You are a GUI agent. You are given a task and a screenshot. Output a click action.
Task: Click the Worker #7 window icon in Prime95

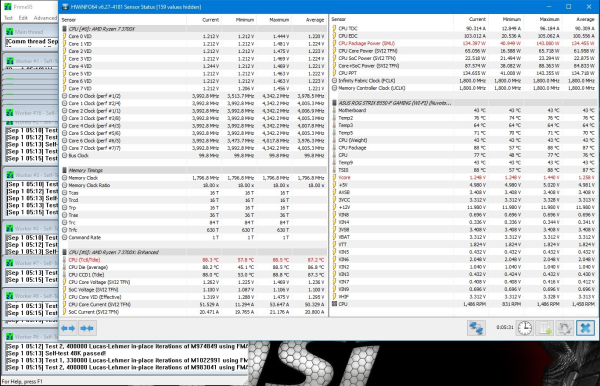[10, 263]
